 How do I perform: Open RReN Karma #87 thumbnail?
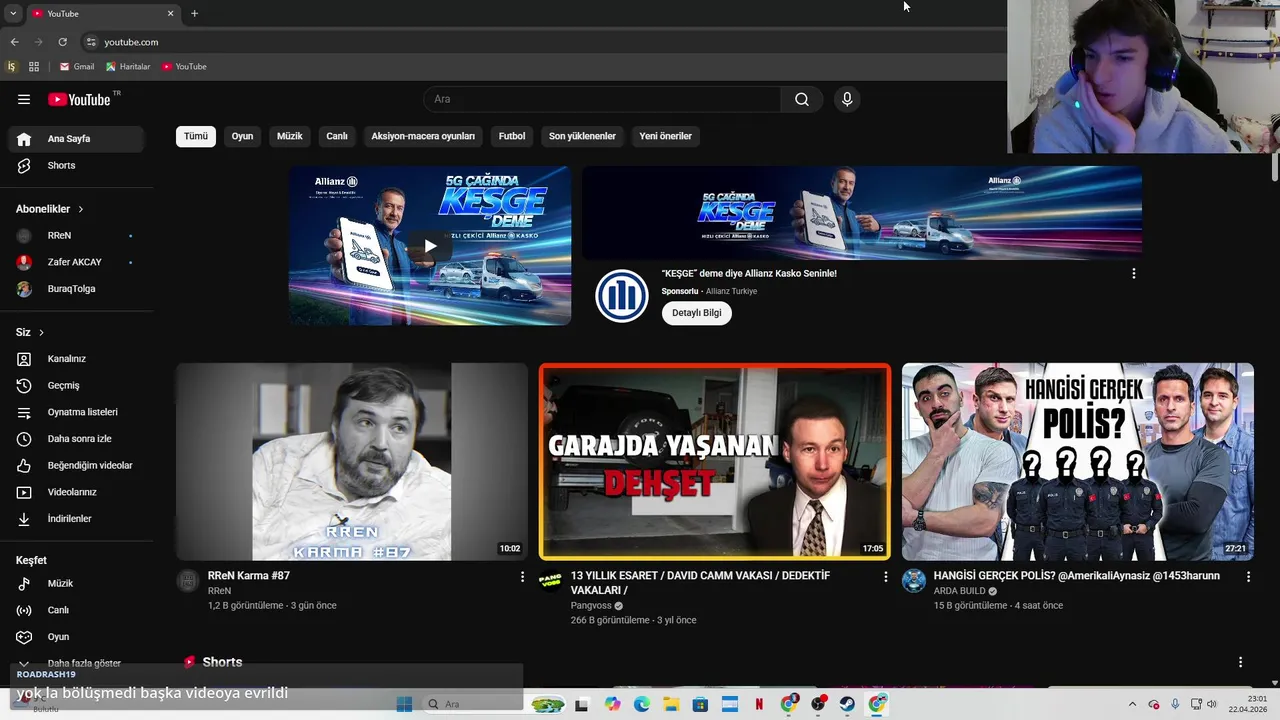352,461
